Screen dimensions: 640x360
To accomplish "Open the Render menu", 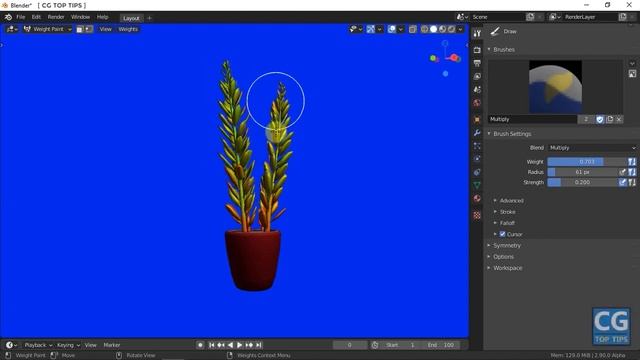I will point(56,17).
